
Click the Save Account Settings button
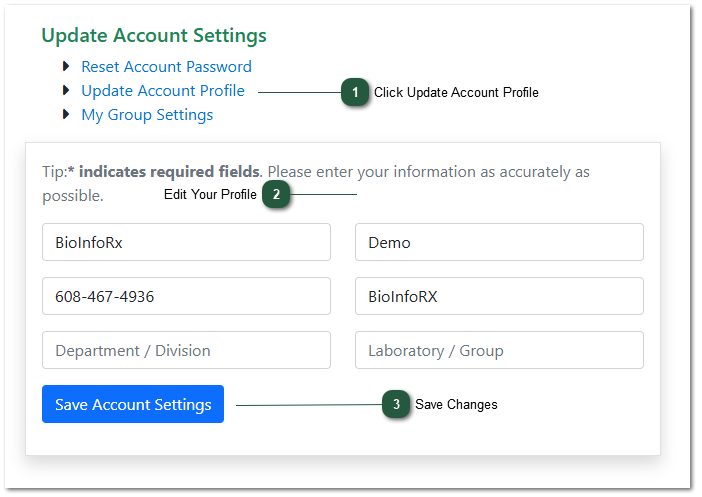(x=133, y=404)
